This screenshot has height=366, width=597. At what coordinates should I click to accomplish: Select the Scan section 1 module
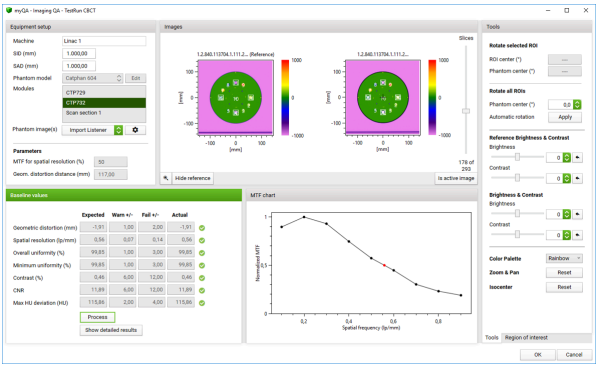(104, 113)
